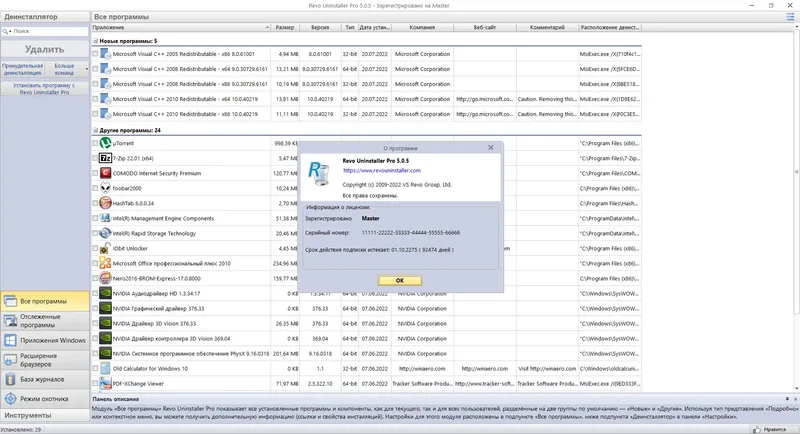Select the foobar2000 checkbox
The image size is (800, 434).
point(95,188)
